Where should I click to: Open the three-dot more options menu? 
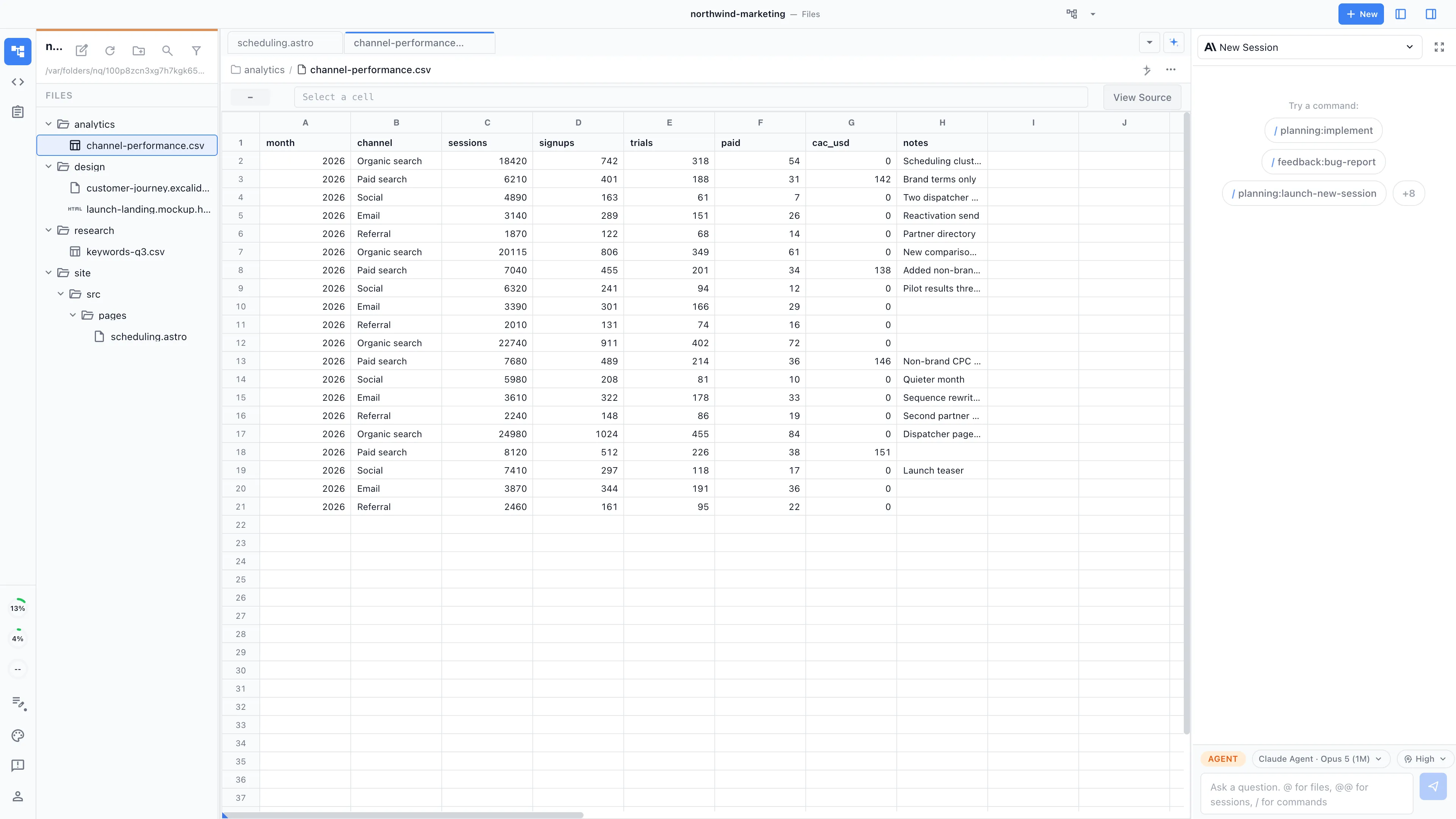1170,69
